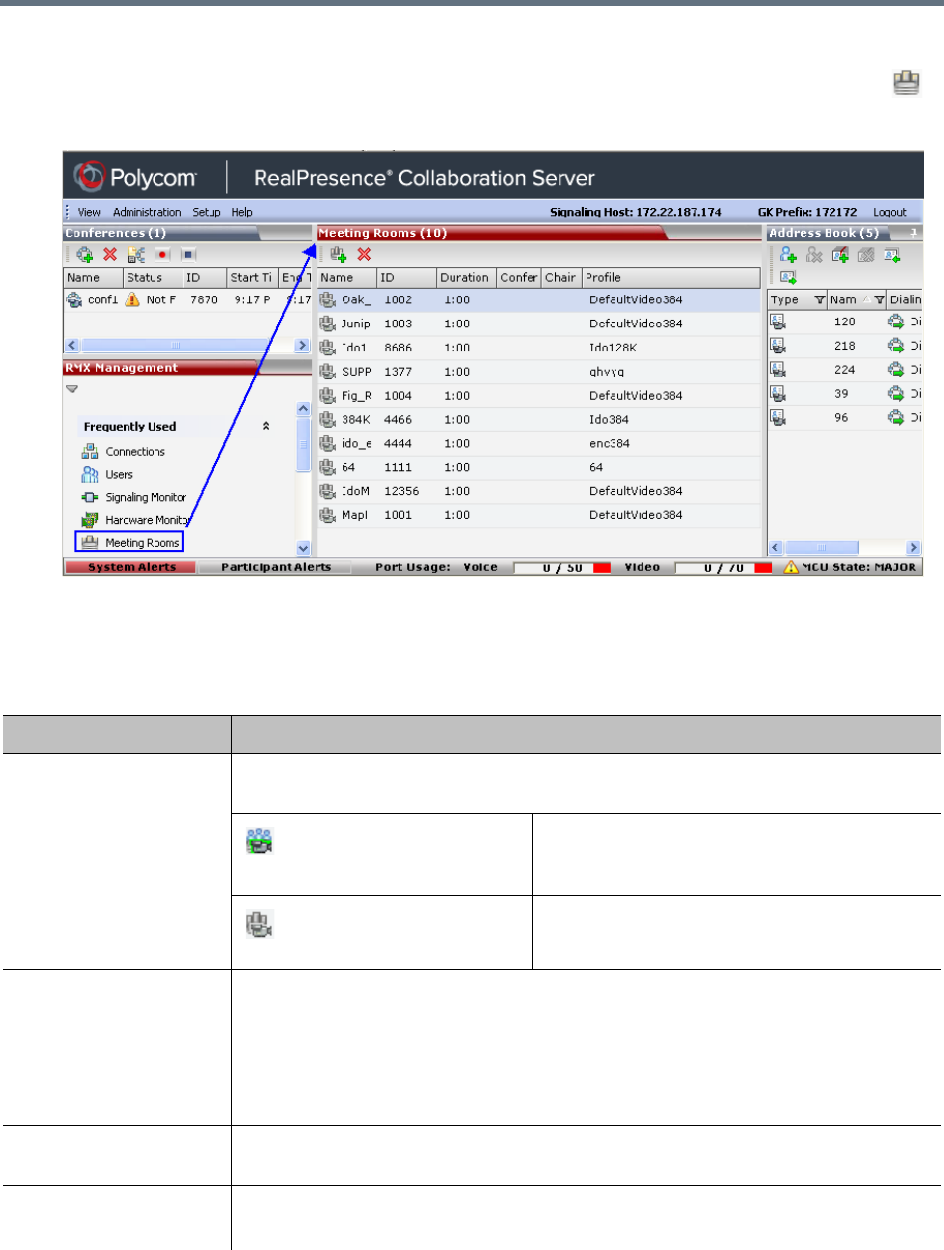944x1250 pixels.
Task: Open the Setup menu
Action: pyautogui.click(x=207, y=212)
